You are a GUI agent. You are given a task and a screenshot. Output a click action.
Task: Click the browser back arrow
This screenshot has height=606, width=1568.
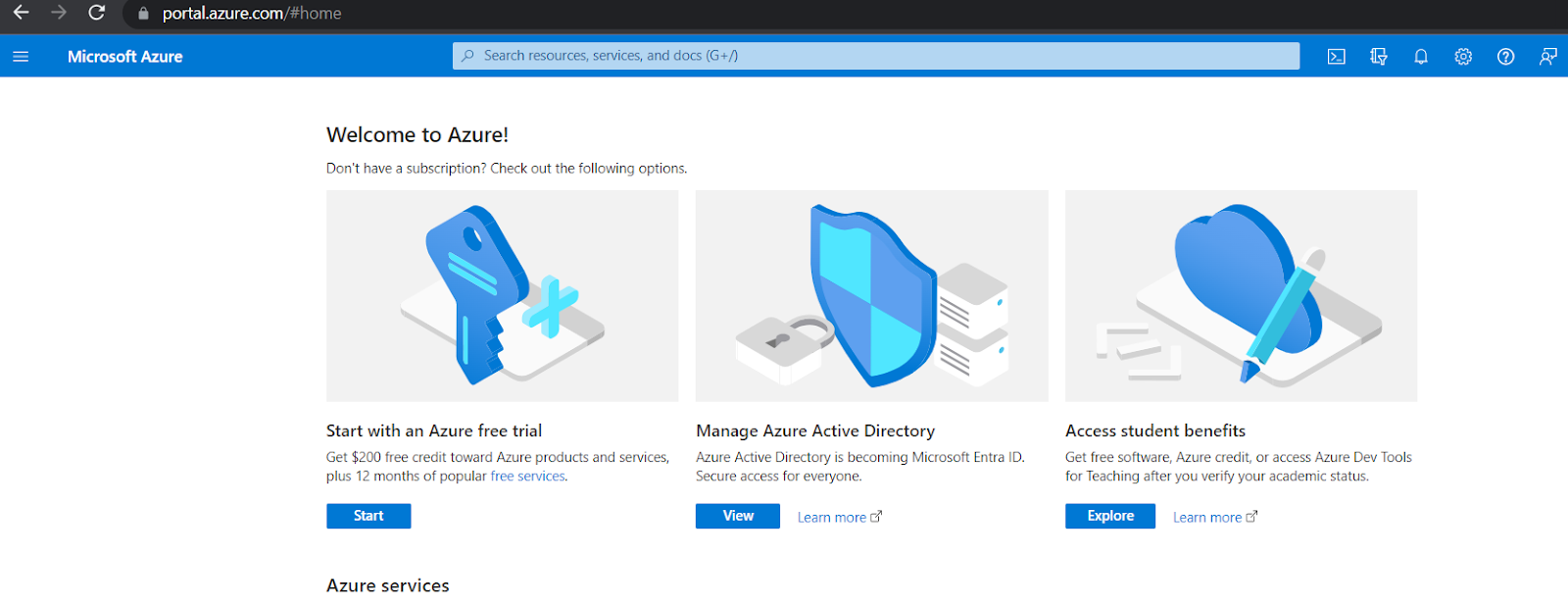coord(21,13)
